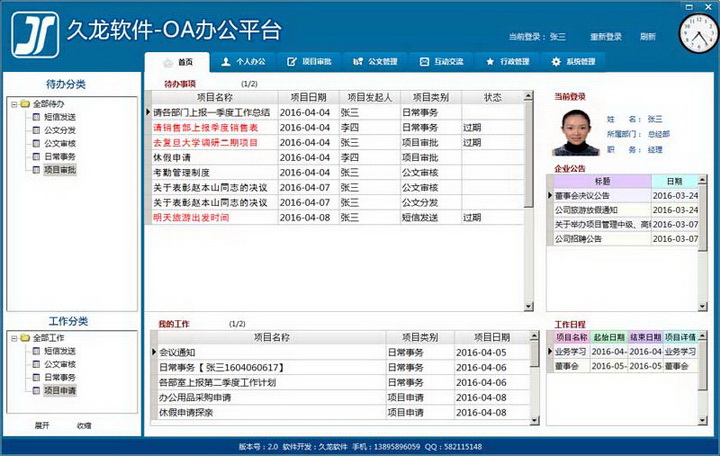The width and height of the screenshot is (720, 456).
Task: Open the 行政管理 tab
Action: (507, 62)
